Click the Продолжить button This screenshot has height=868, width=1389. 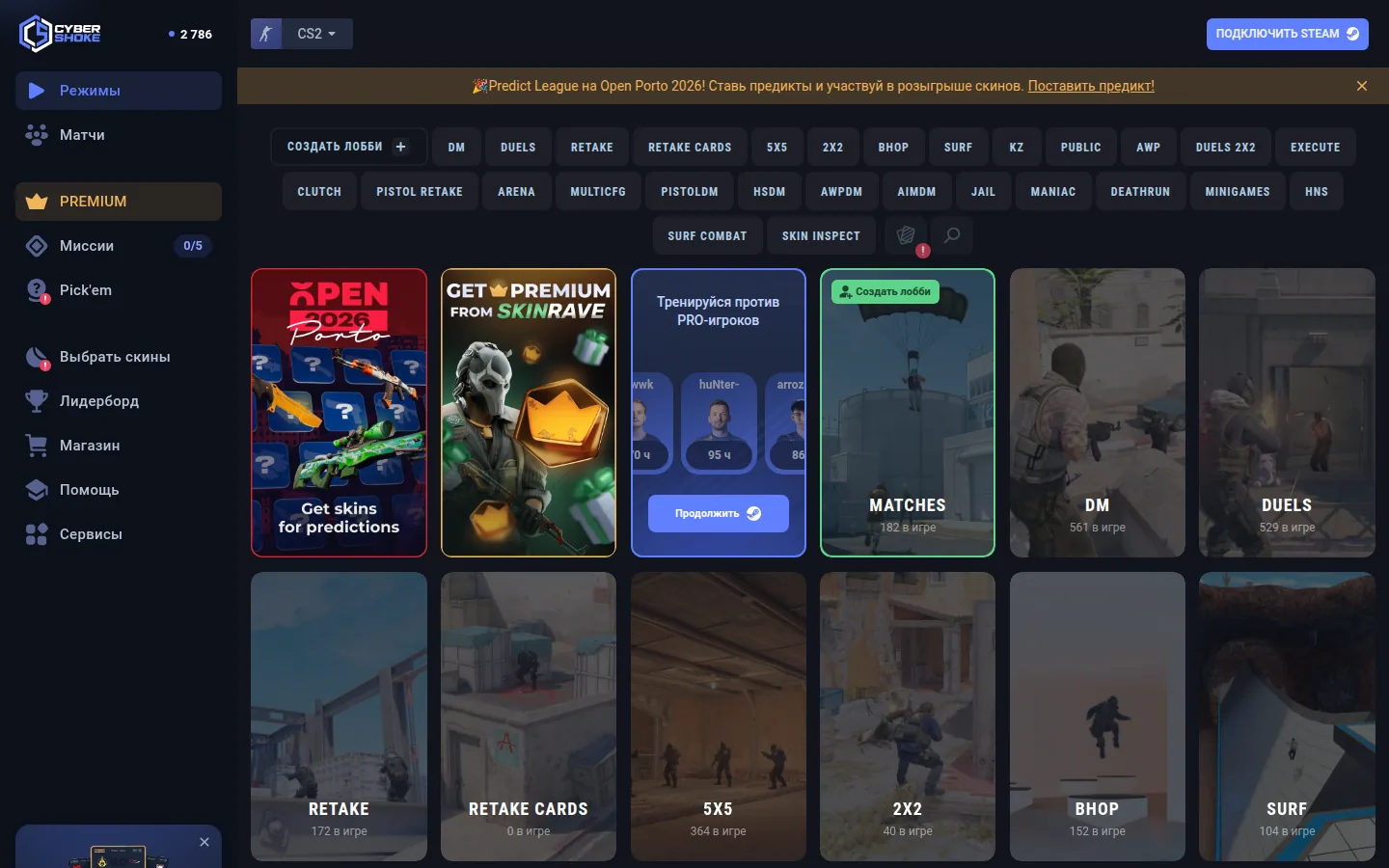(719, 513)
